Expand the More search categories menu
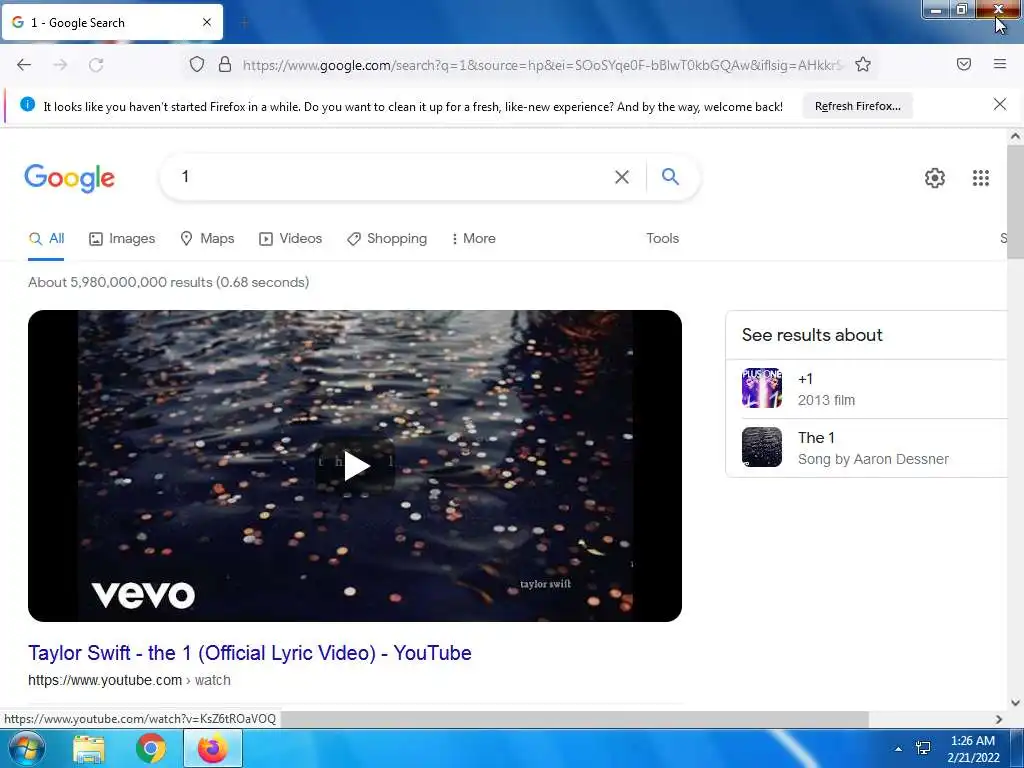1024x768 pixels. [x=473, y=239]
